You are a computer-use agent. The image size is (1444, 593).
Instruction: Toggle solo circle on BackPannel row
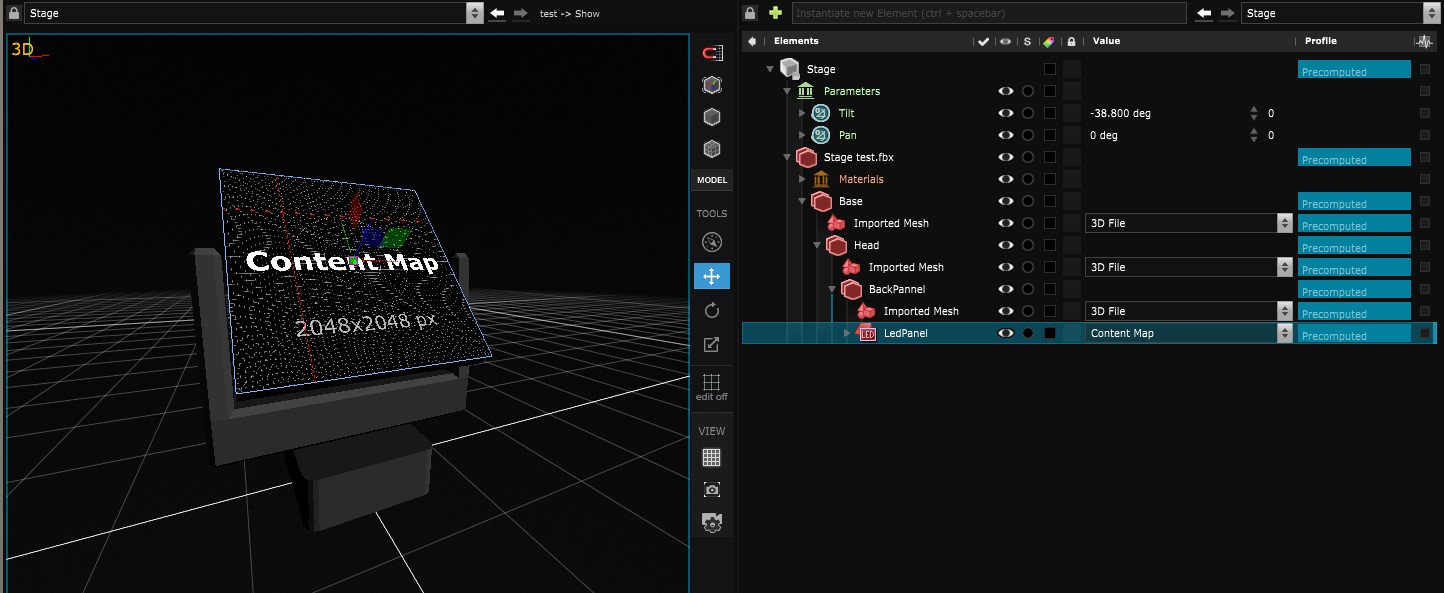[x=1028, y=289]
